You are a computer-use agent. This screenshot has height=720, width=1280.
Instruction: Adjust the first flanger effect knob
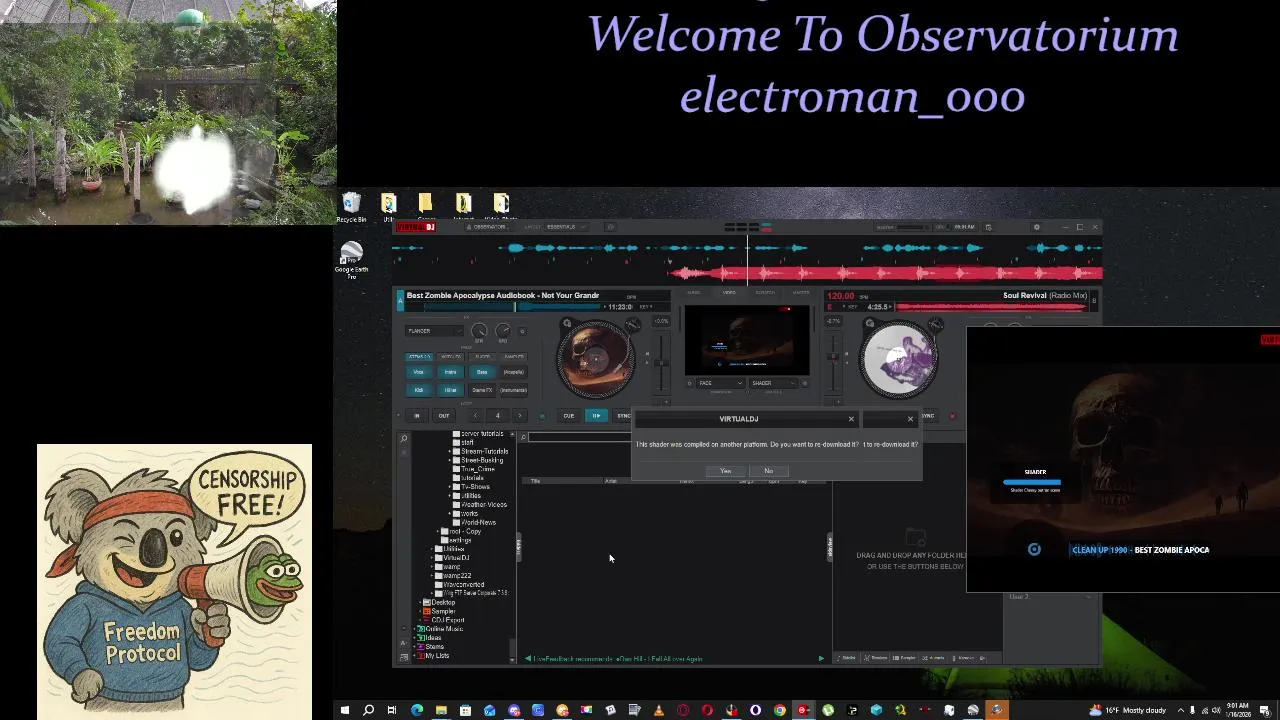pyautogui.click(x=479, y=330)
